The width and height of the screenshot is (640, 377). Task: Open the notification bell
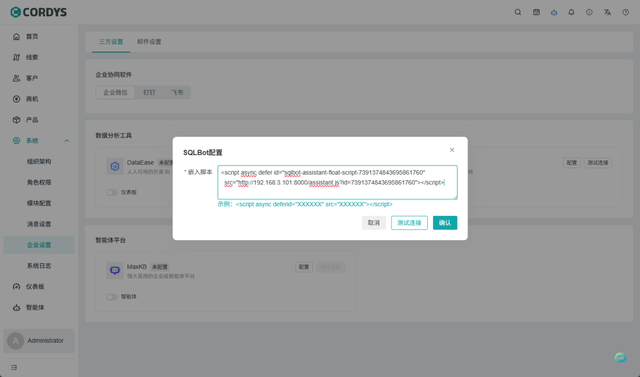[571, 12]
